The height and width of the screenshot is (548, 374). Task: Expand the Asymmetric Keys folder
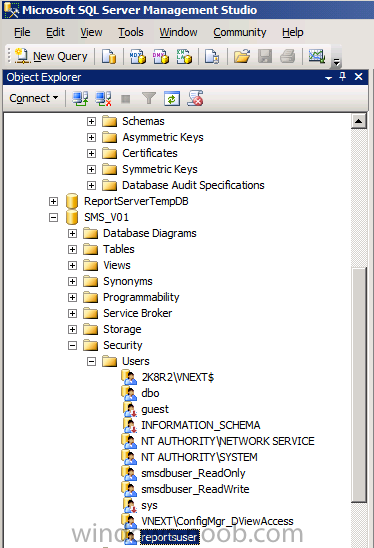(x=91, y=137)
